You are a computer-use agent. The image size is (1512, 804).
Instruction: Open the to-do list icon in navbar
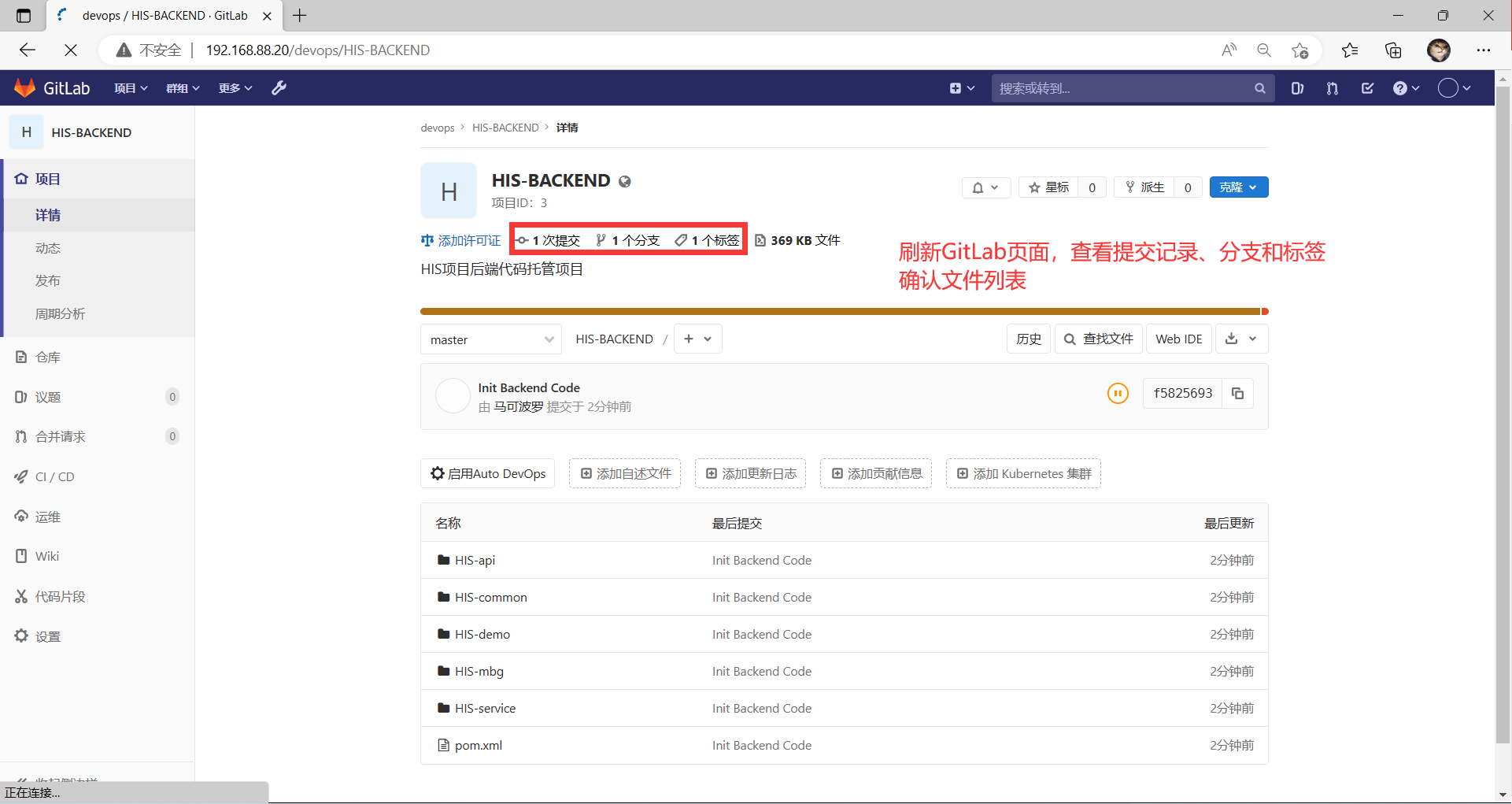(x=1367, y=88)
